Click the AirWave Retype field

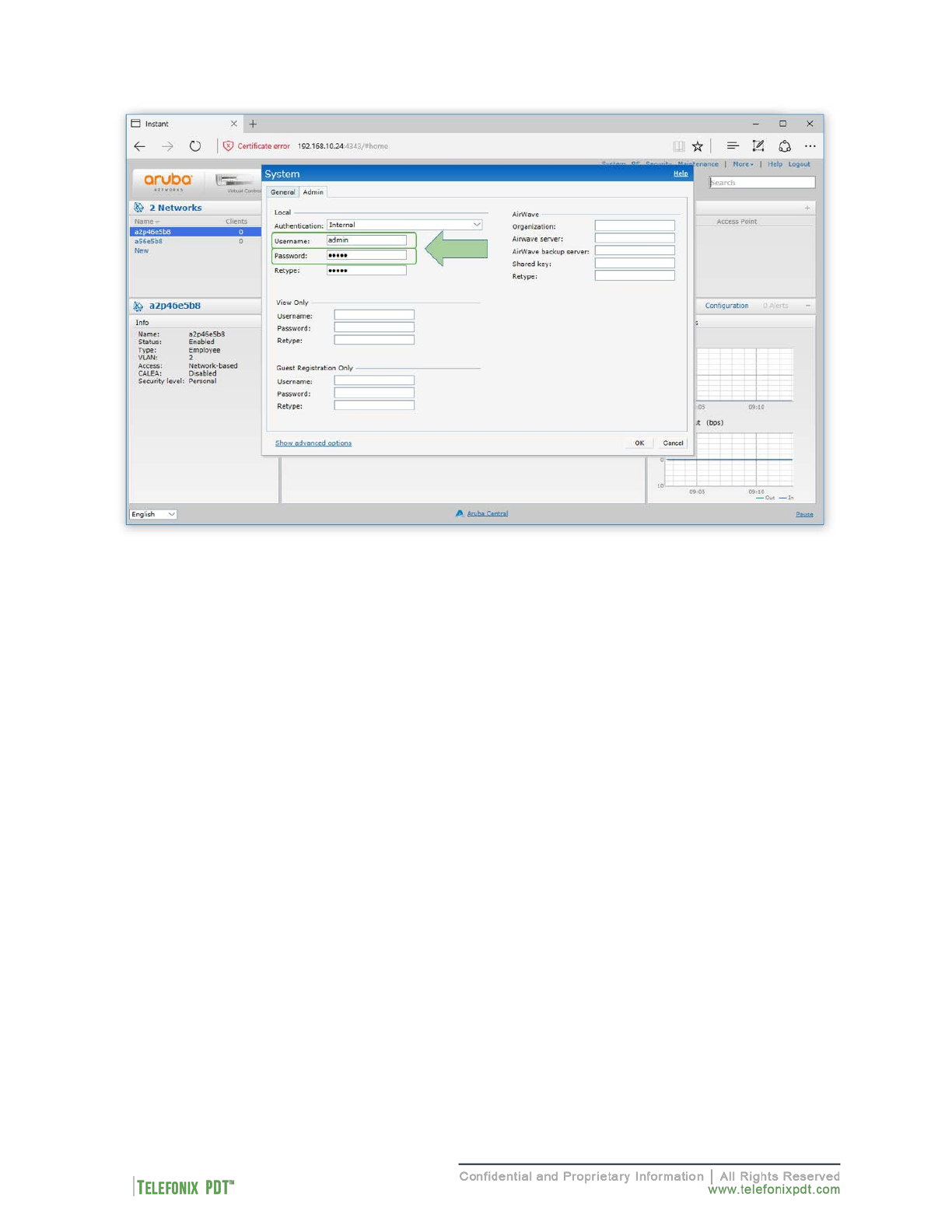(x=635, y=275)
